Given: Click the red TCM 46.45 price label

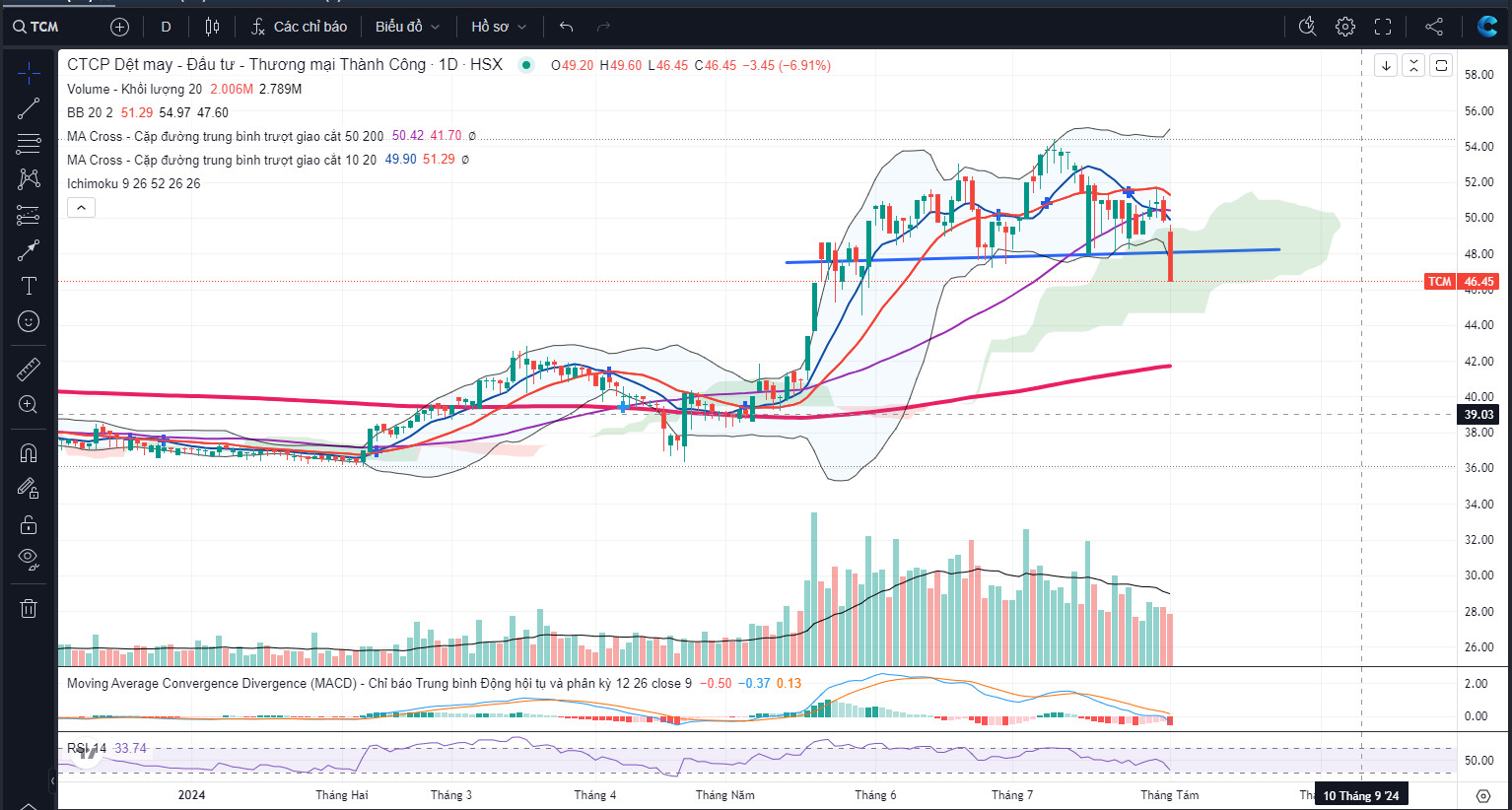Looking at the screenshot, I should click(1463, 282).
